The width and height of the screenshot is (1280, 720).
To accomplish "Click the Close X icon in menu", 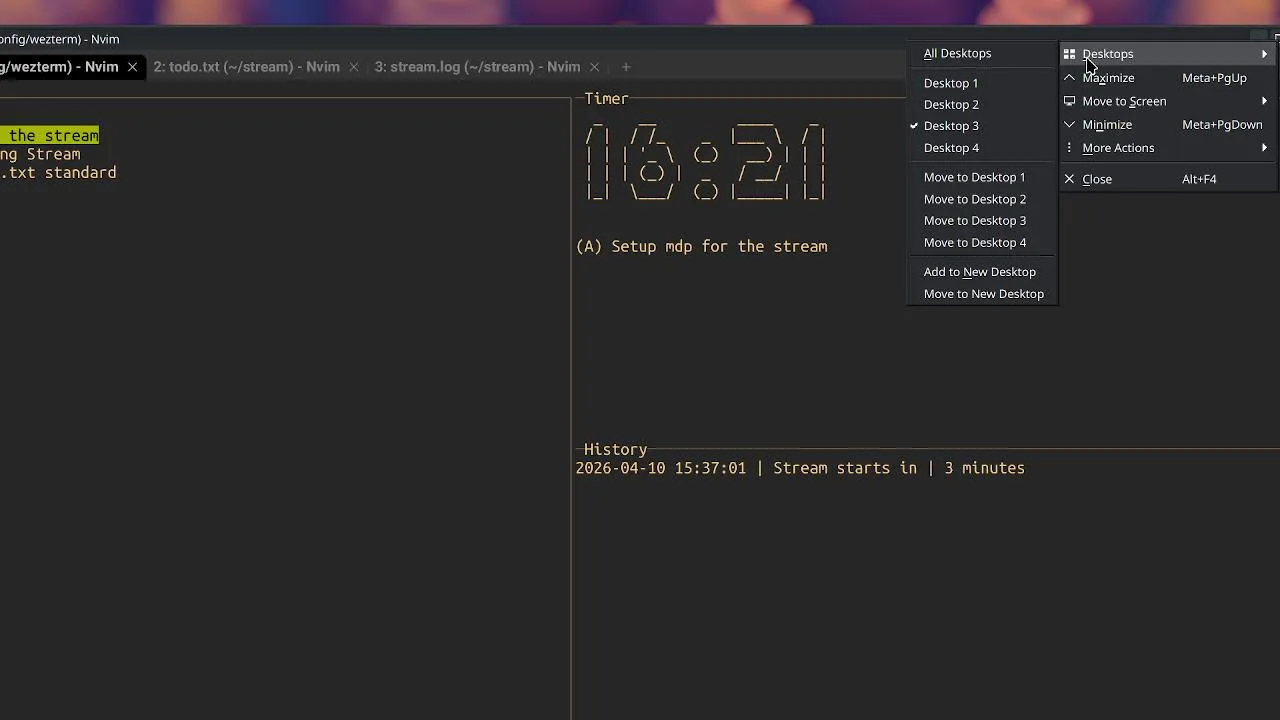I will click(x=1069, y=179).
